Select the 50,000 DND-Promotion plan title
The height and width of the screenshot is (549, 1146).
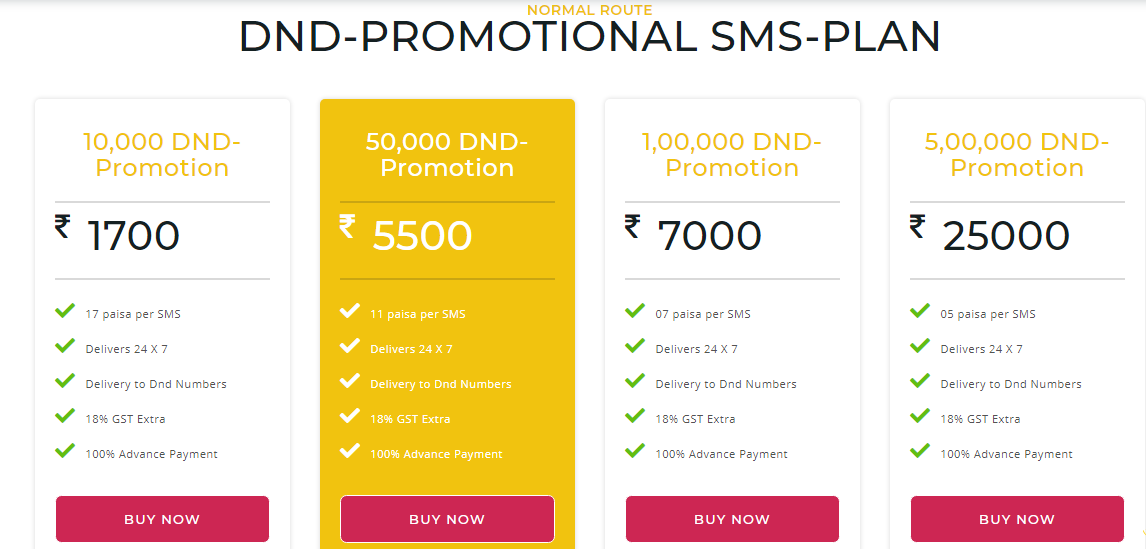[x=447, y=154]
